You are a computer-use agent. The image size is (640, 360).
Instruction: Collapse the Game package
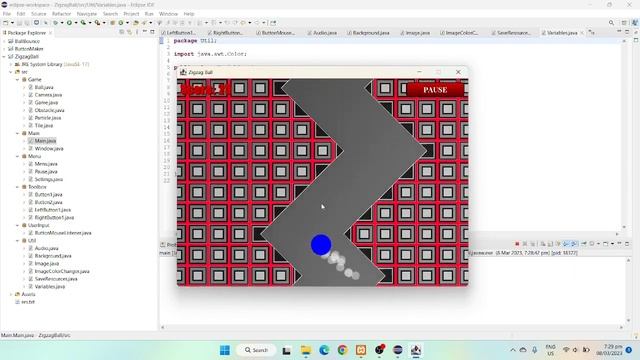18,80
